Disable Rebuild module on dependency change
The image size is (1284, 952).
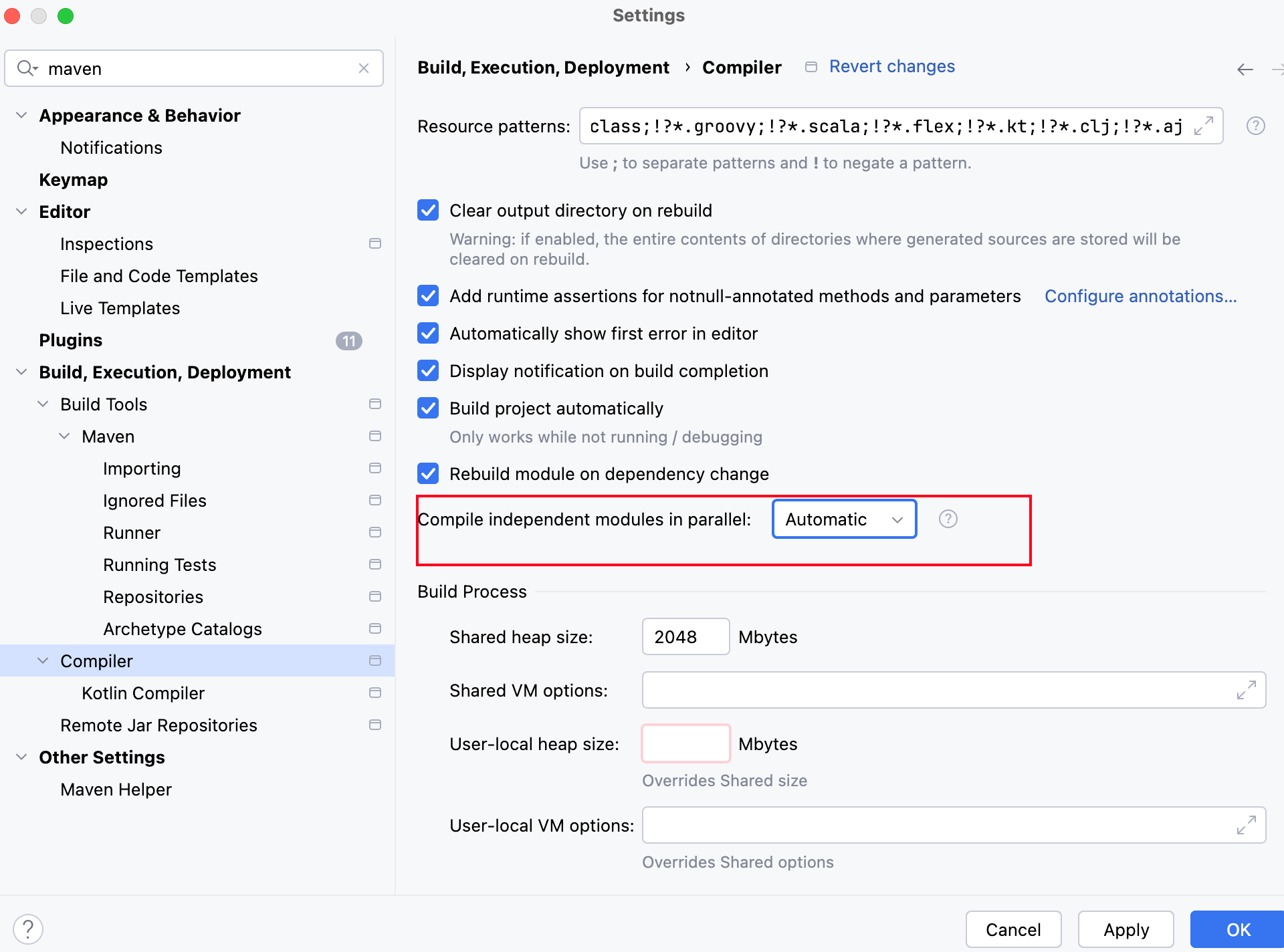pos(428,474)
